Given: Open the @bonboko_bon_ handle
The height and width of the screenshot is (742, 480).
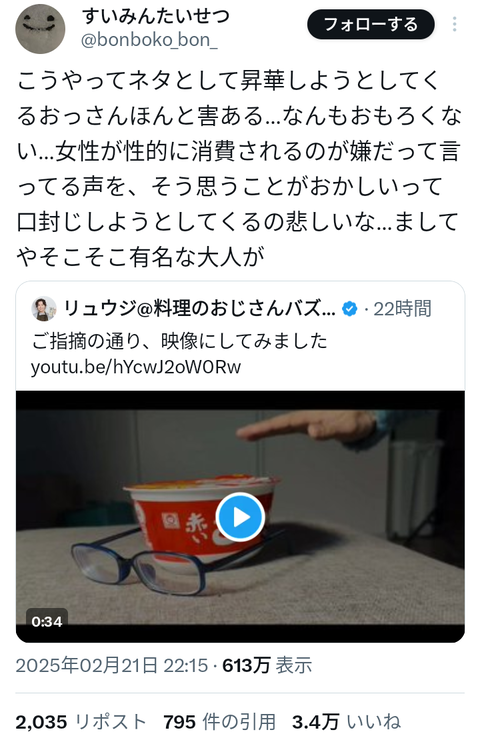Looking at the screenshot, I should pos(149,40).
